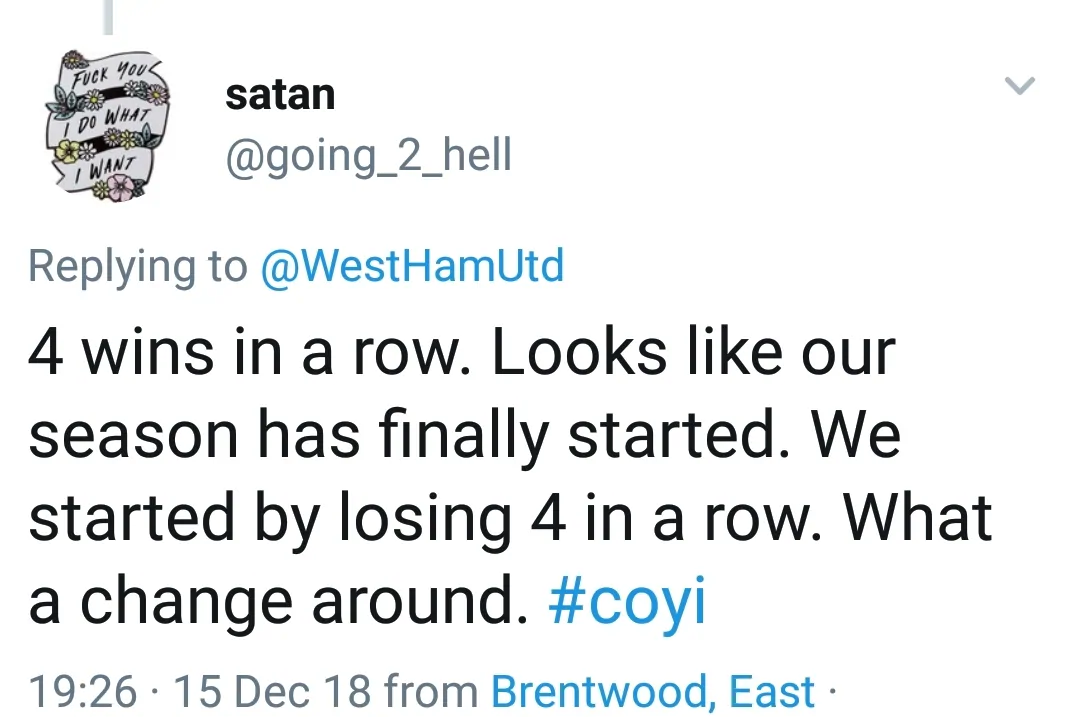Click the word "from" before the location
The image size is (1071, 717).
[x=432, y=691]
